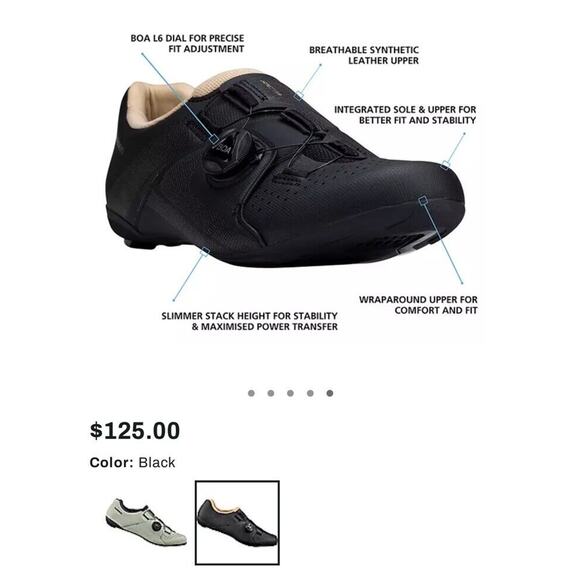Select the third carousel pagination dot
Screen dimensions: 580x580
[290, 393]
